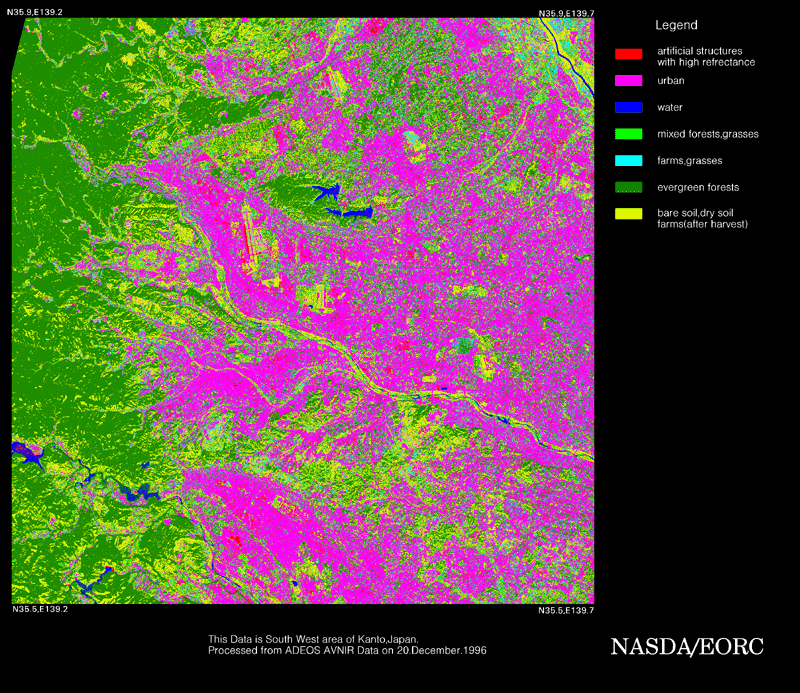Click the 'Legend' heading text
800x693 pixels.
point(676,25)
